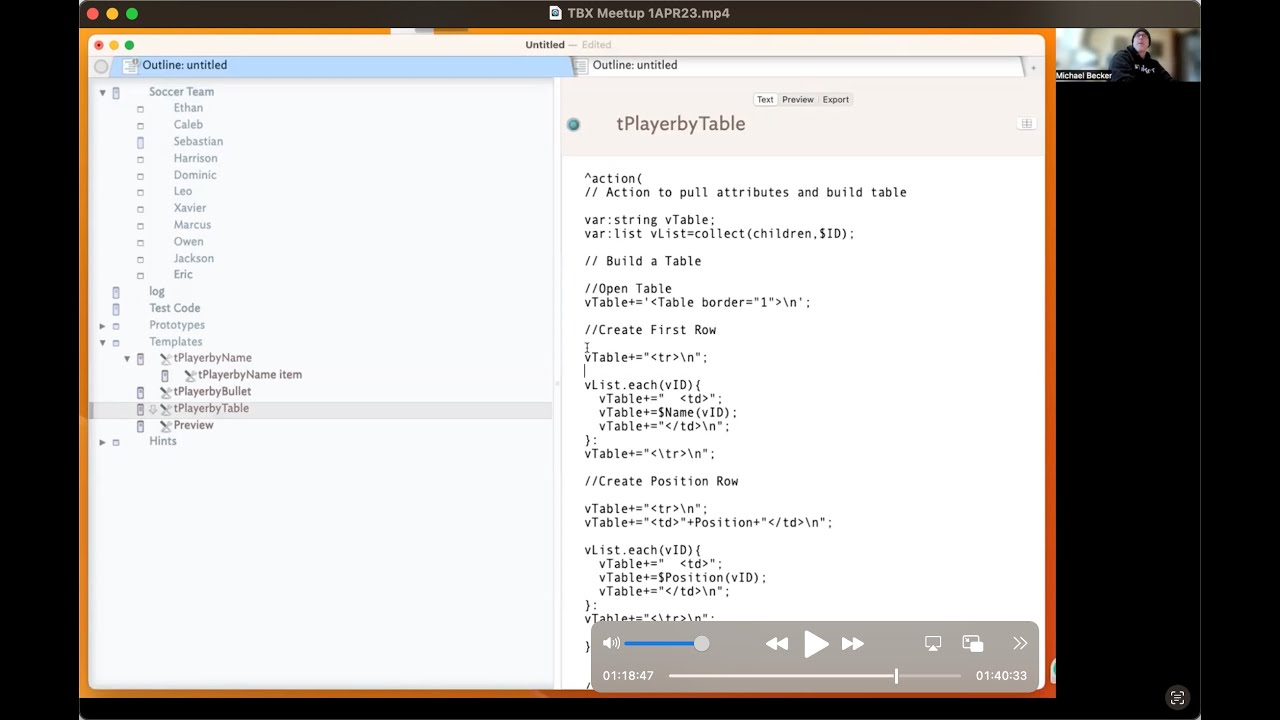1280x720 pixels.
Task: Switch to the Text tab
Action: coord(765,99)
